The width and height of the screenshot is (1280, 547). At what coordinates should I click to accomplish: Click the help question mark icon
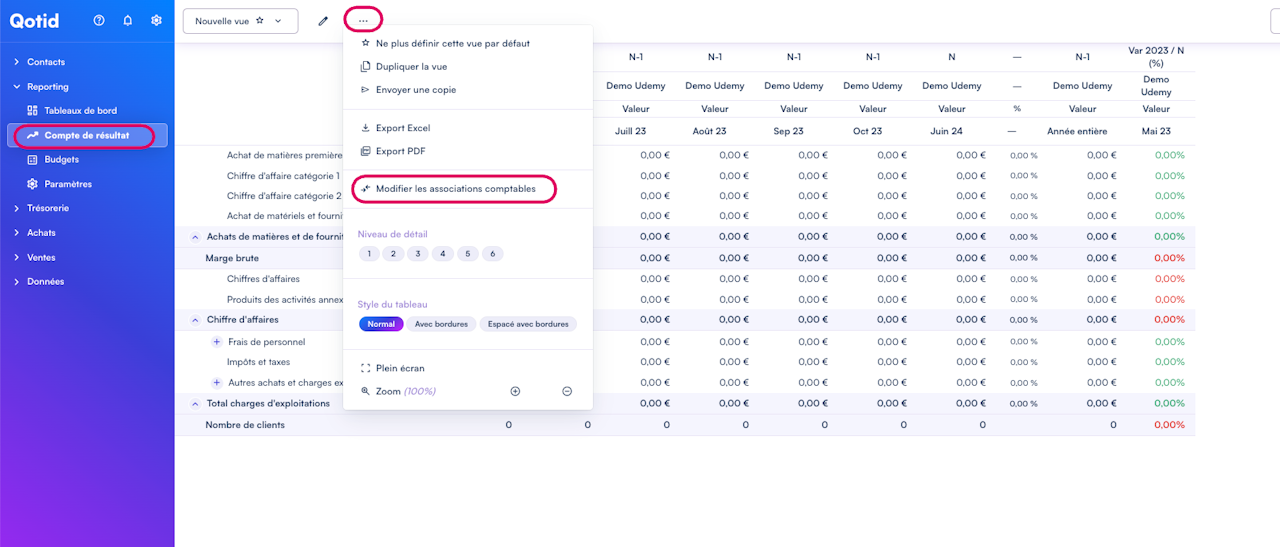point(99,20)
